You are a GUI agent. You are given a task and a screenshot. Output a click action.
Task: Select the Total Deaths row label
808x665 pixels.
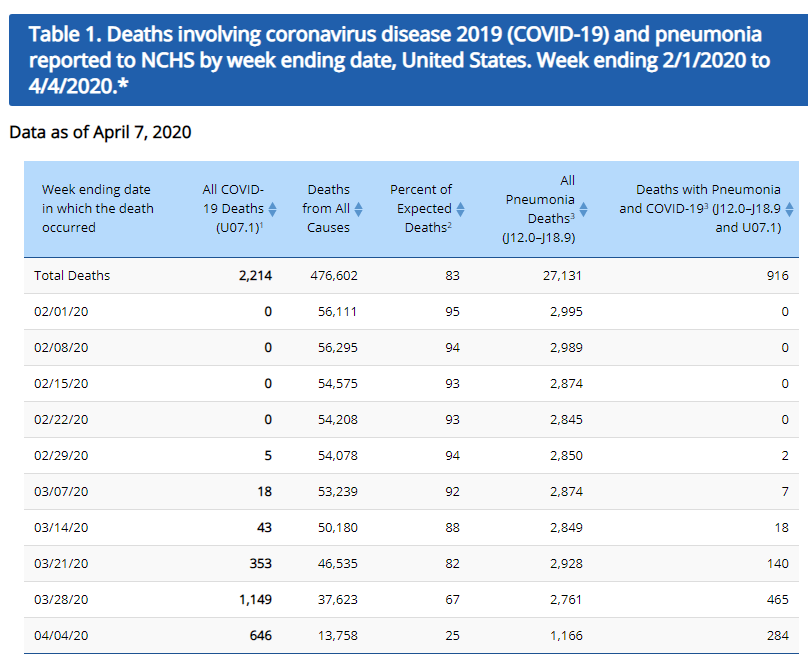[x=72, y=275]
